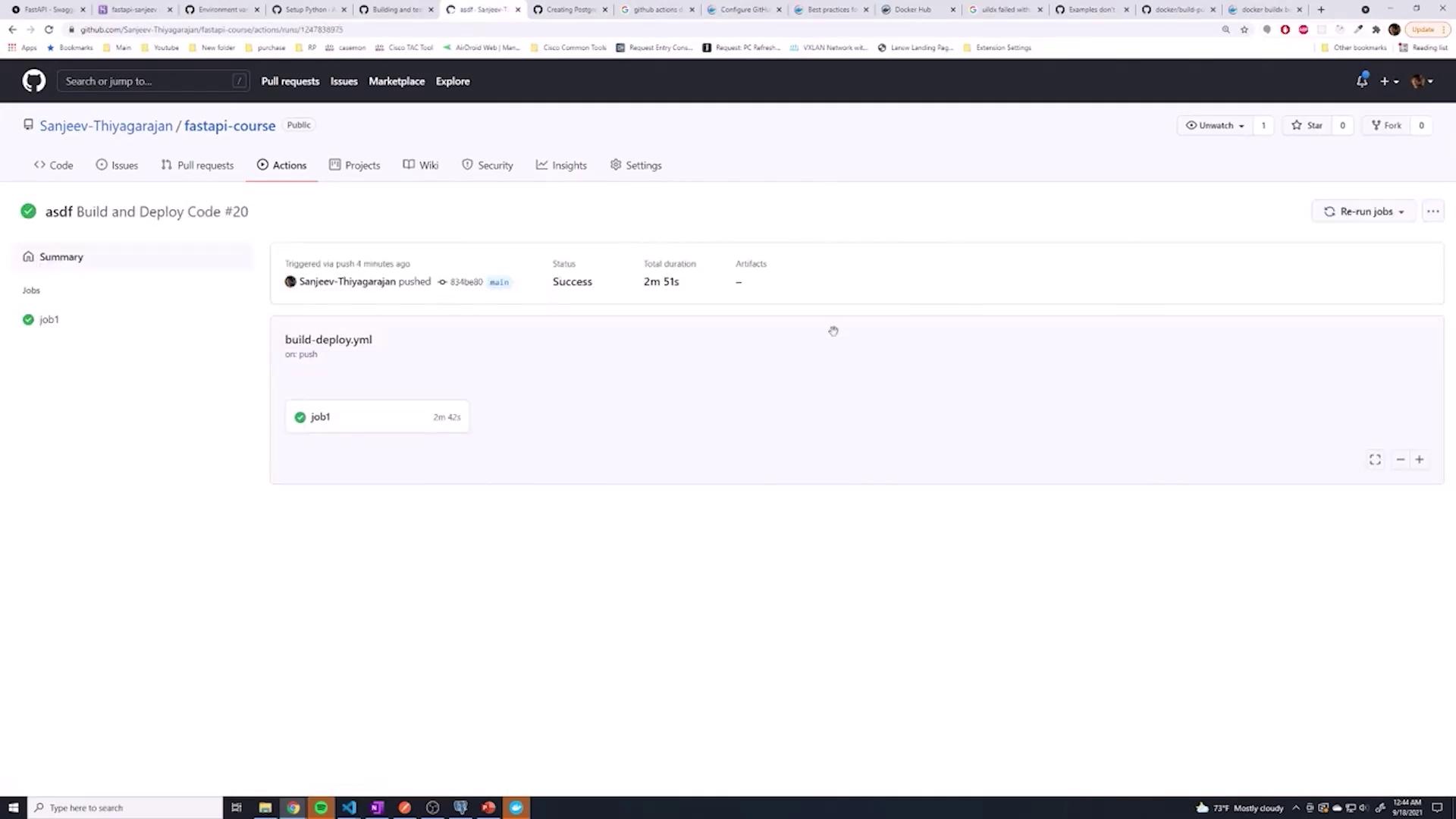1456x819 pixels.
Task: Bookmark page with the star icon
Action: [x=1244, y=30]
